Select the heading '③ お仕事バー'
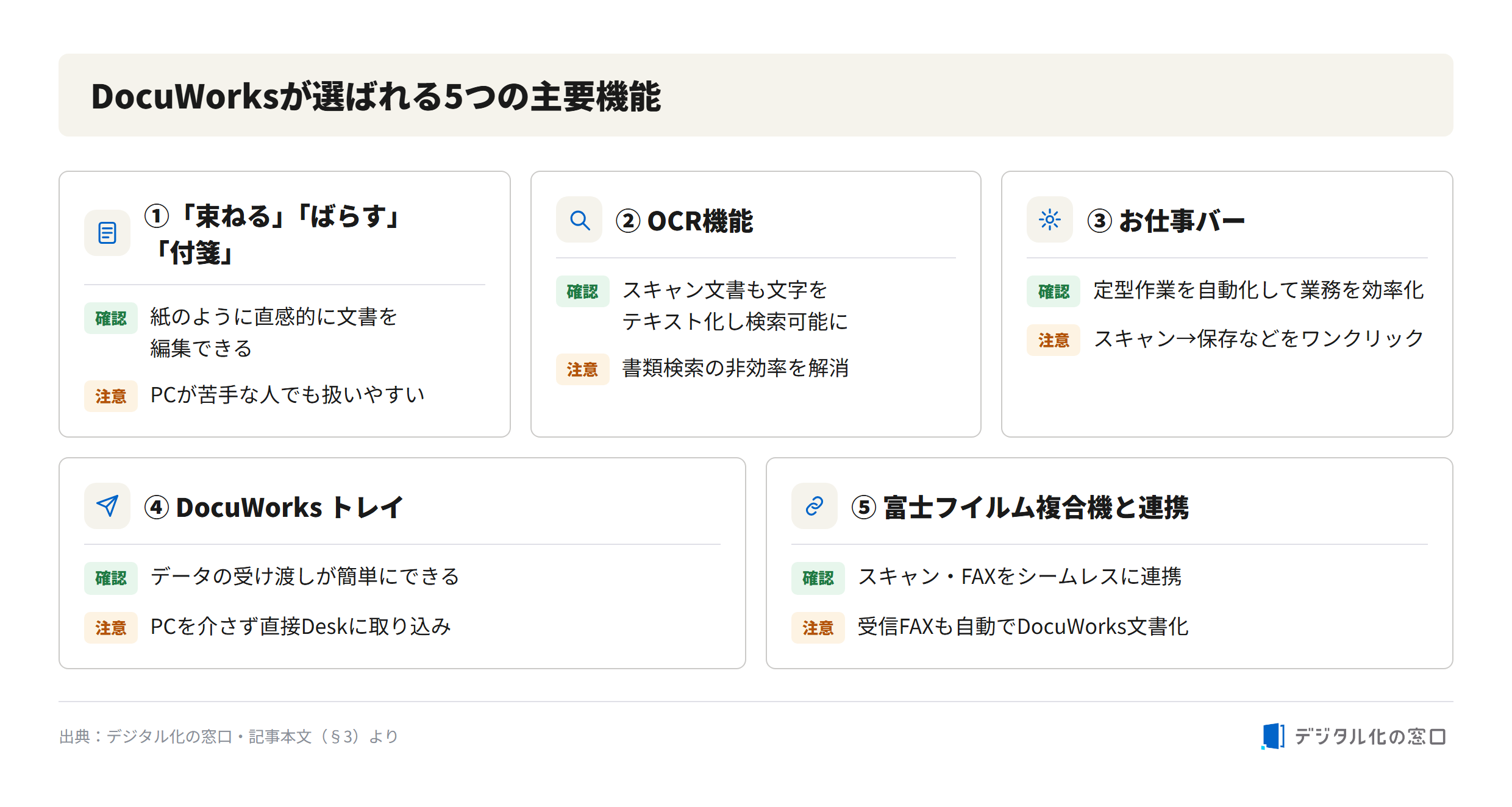 1166,221
